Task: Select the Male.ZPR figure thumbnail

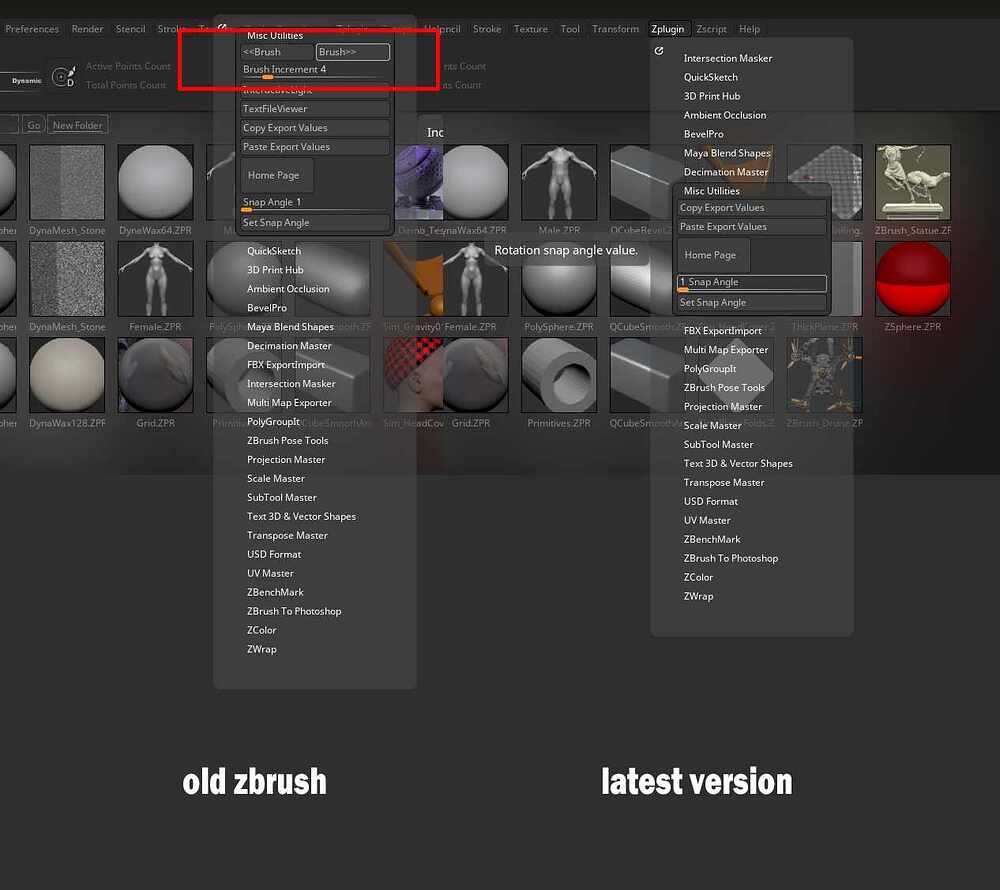Action: [x=559, y=182]
